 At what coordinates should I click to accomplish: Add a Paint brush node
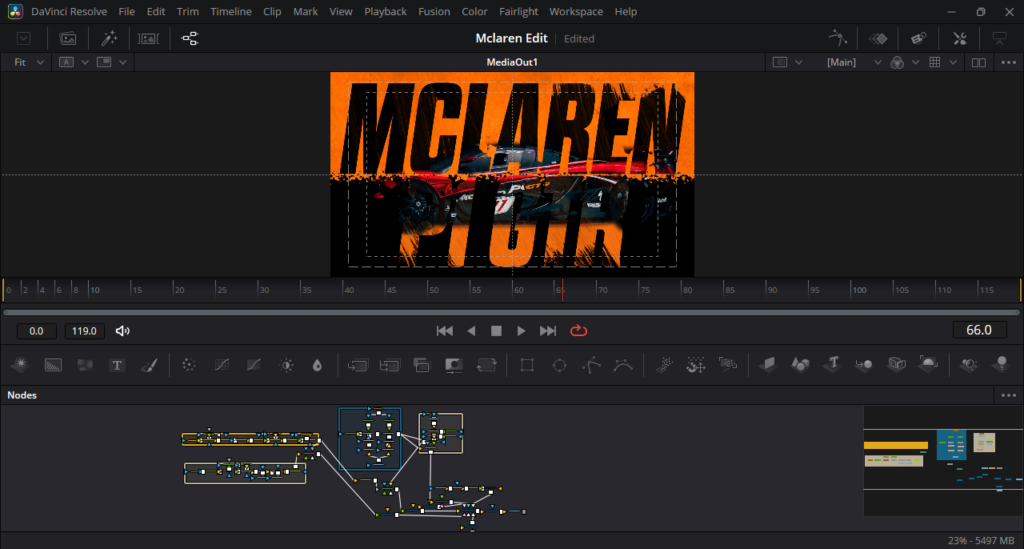pyautogui.click(x=149, y=365)
